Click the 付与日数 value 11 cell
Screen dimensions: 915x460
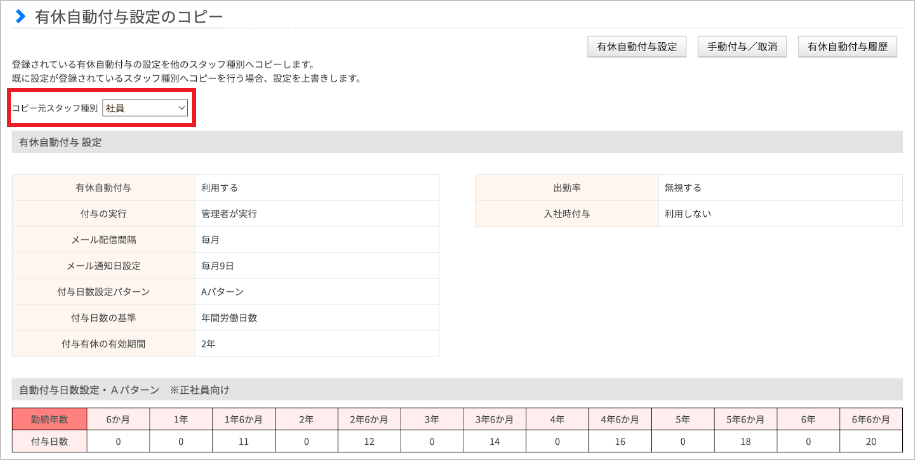(243, 441)
